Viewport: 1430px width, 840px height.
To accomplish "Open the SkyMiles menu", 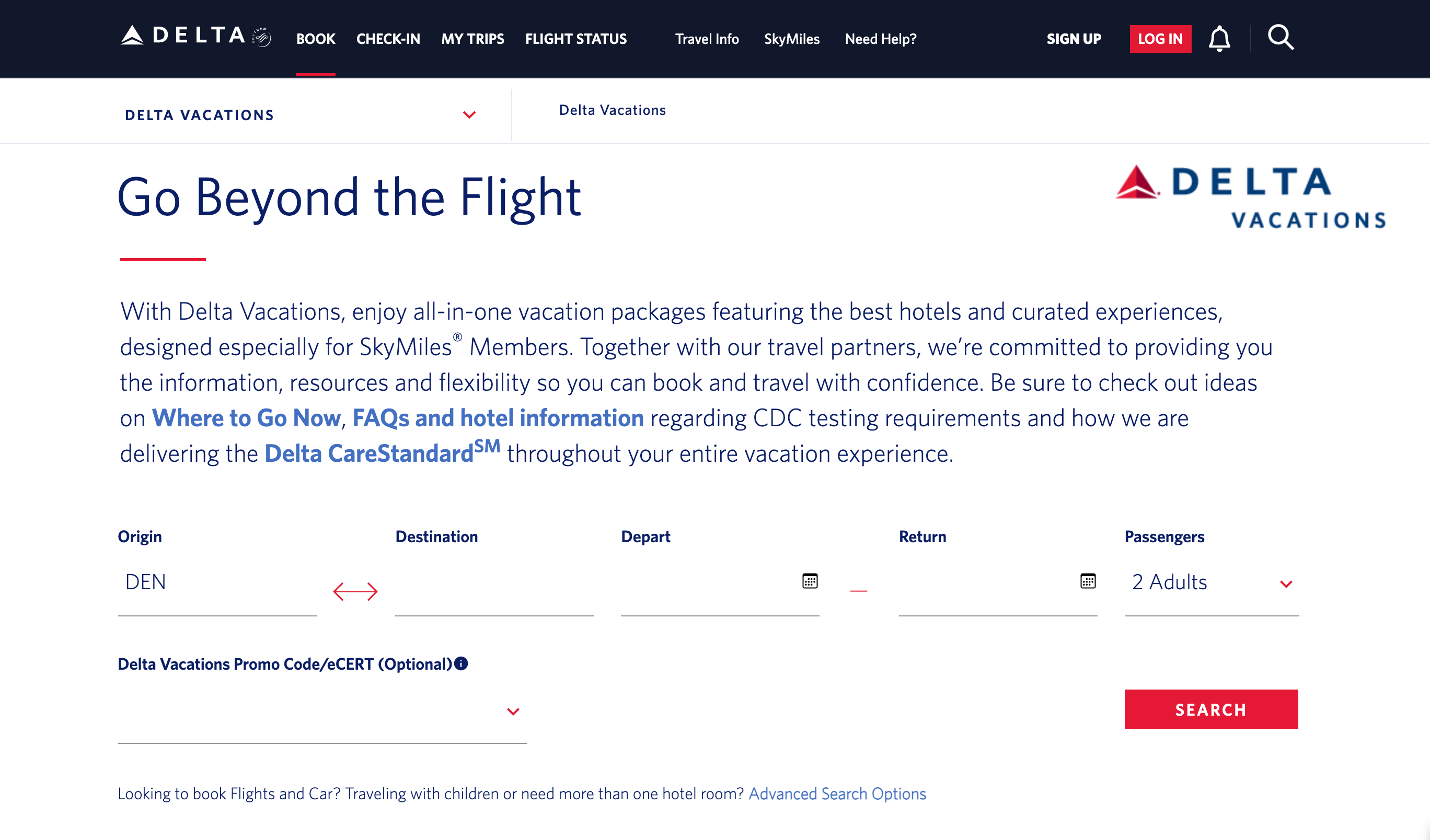I will [x=792, y=39].
